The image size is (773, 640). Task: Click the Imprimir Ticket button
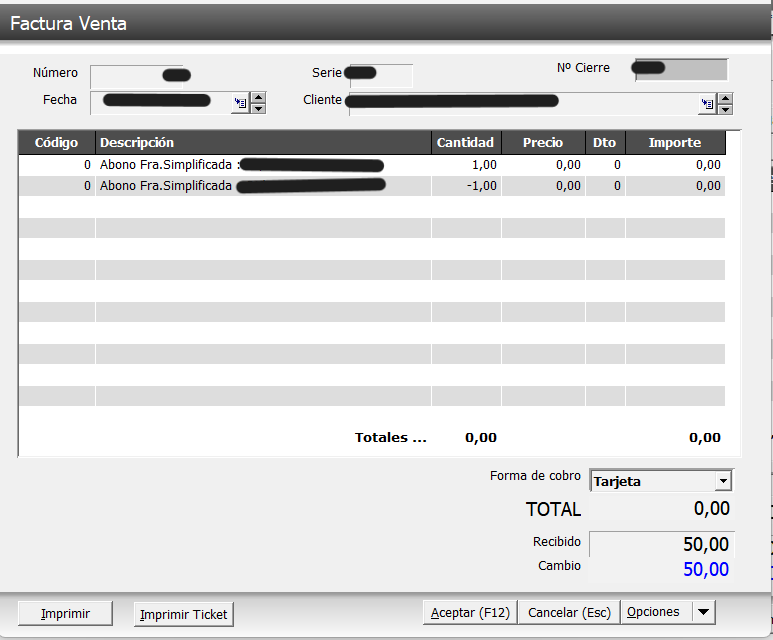[x=184, y=614]
